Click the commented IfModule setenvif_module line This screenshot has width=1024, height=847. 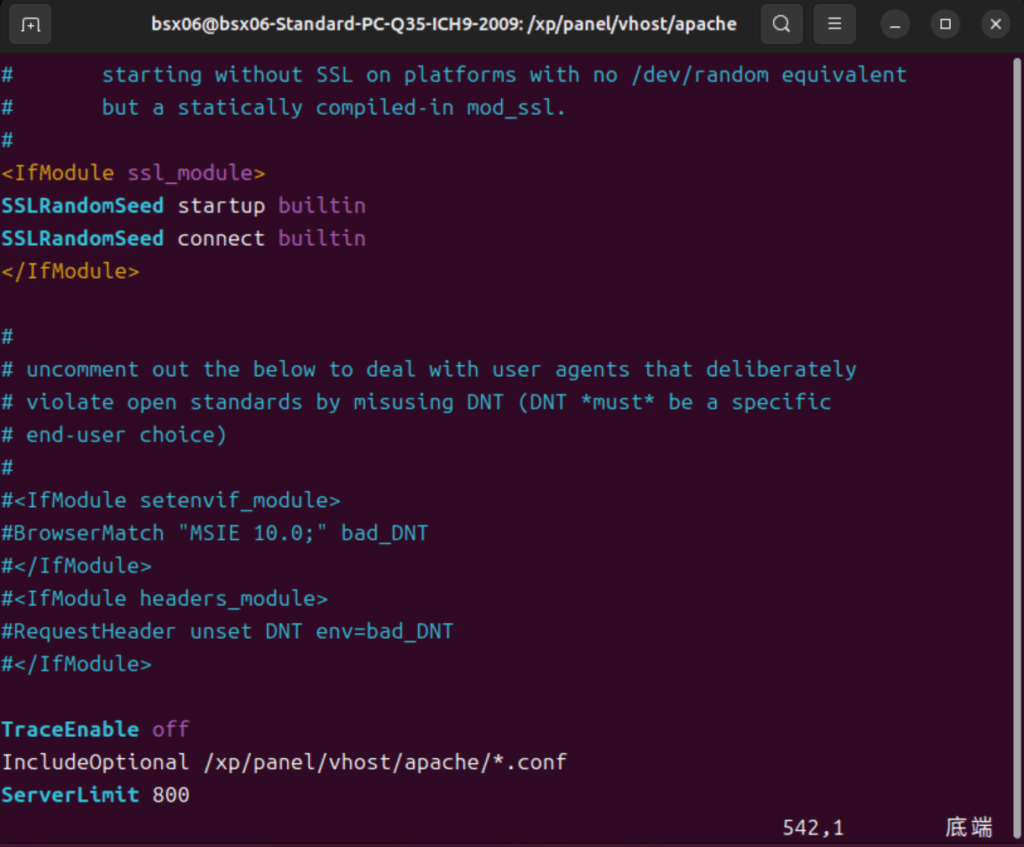171,500
